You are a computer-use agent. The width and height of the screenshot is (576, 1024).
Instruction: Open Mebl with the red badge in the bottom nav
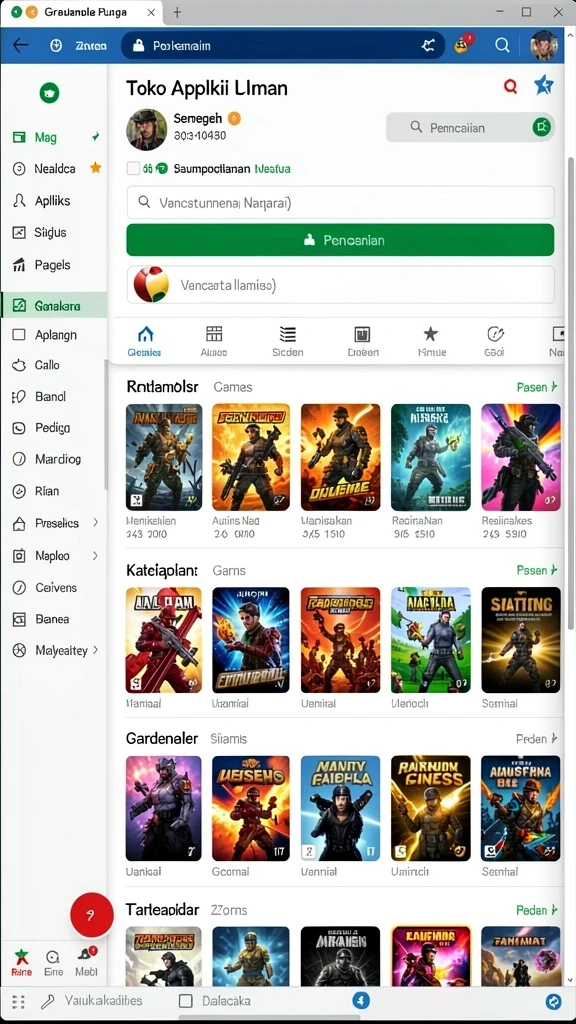[87, 962]
